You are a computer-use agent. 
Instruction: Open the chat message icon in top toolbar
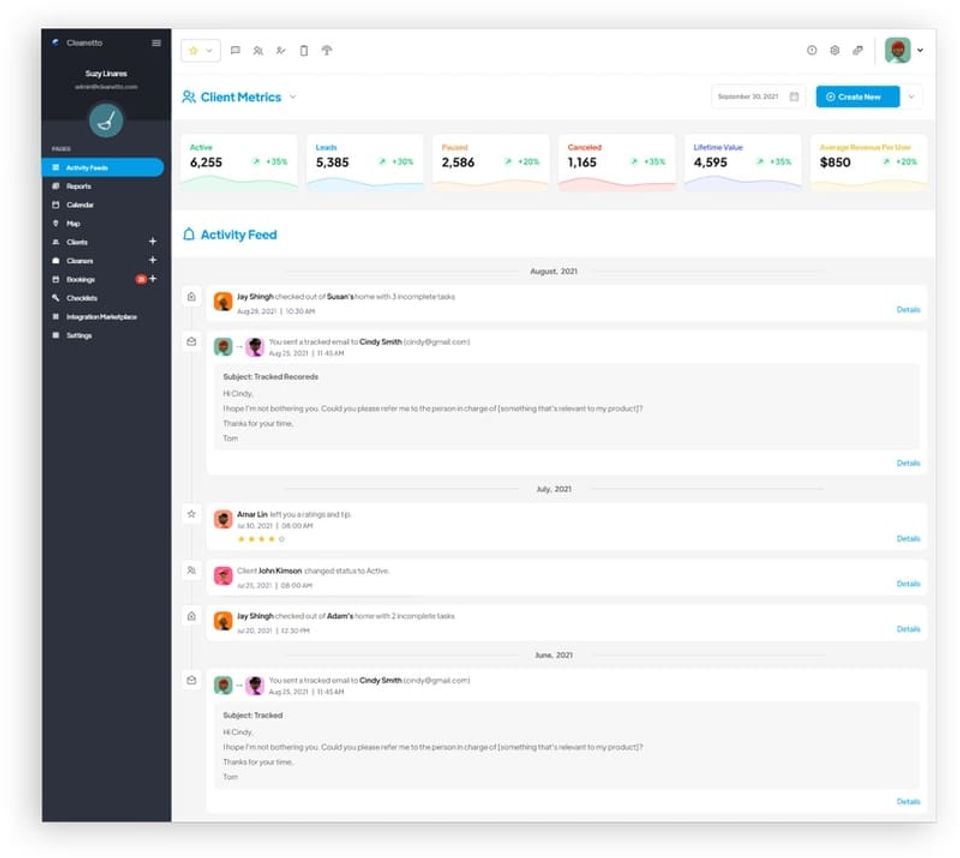tap(235, 50)
